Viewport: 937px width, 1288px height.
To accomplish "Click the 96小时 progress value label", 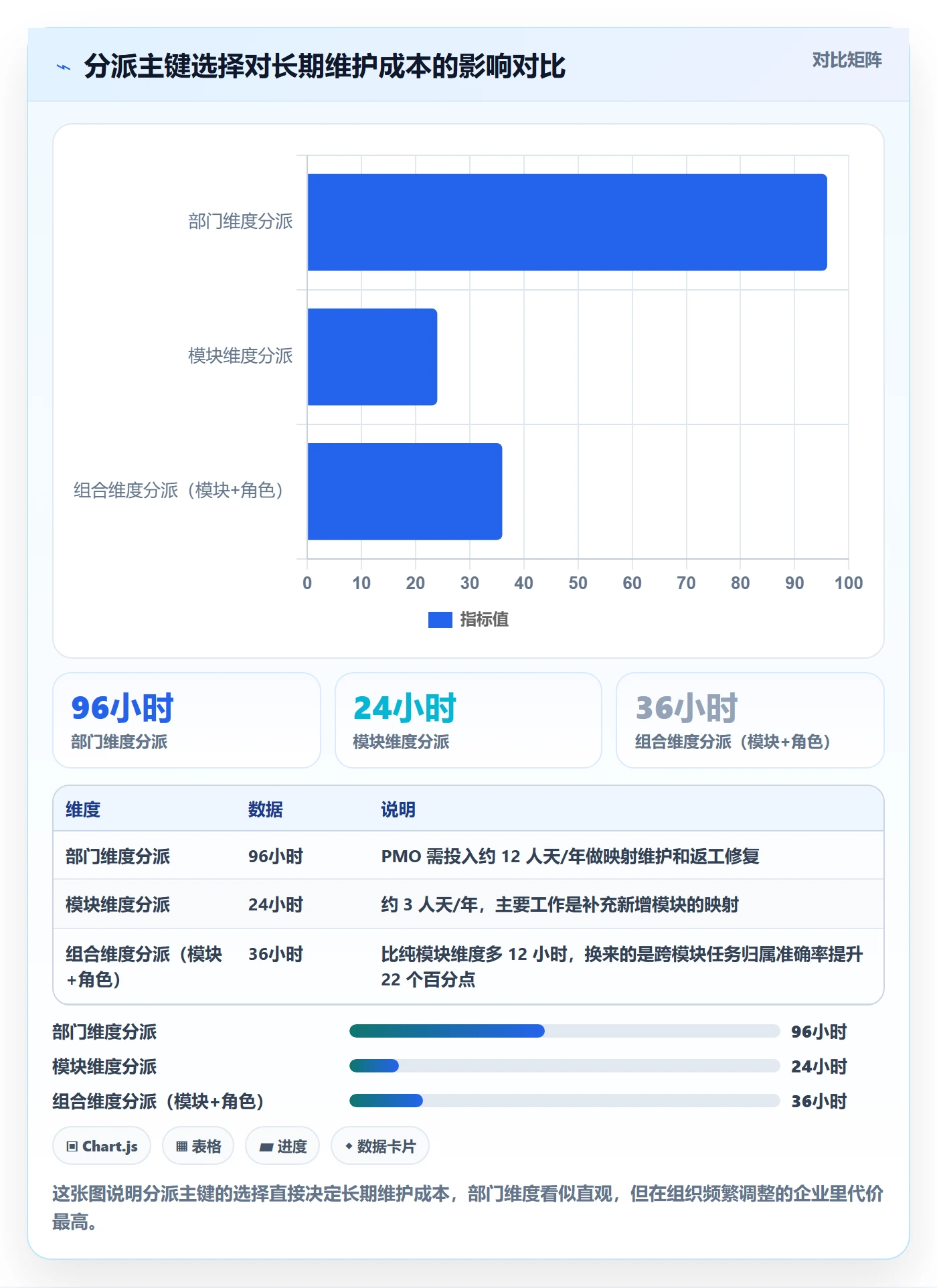I will [x=819, y=1032].
